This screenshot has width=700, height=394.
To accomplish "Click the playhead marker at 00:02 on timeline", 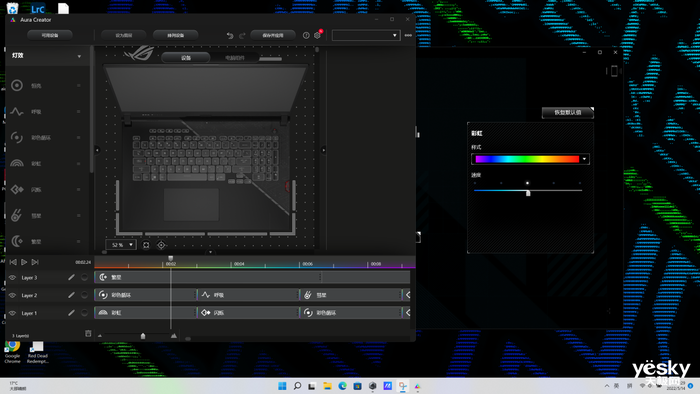I will 171,258.
